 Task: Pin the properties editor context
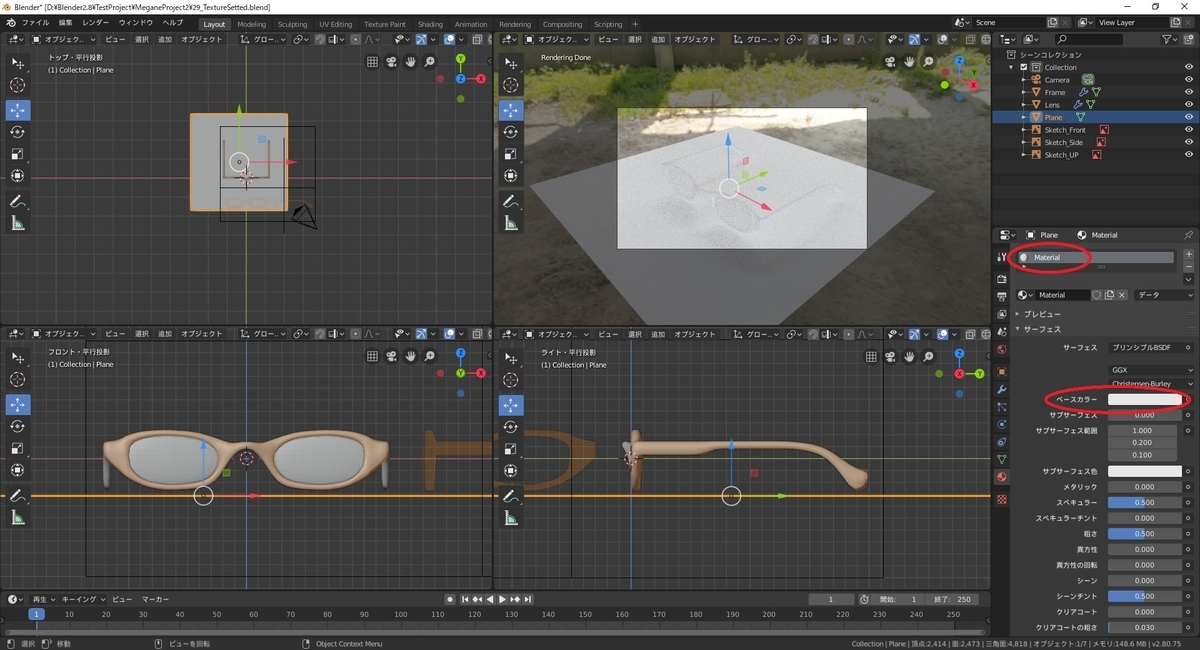[1188, 235]
